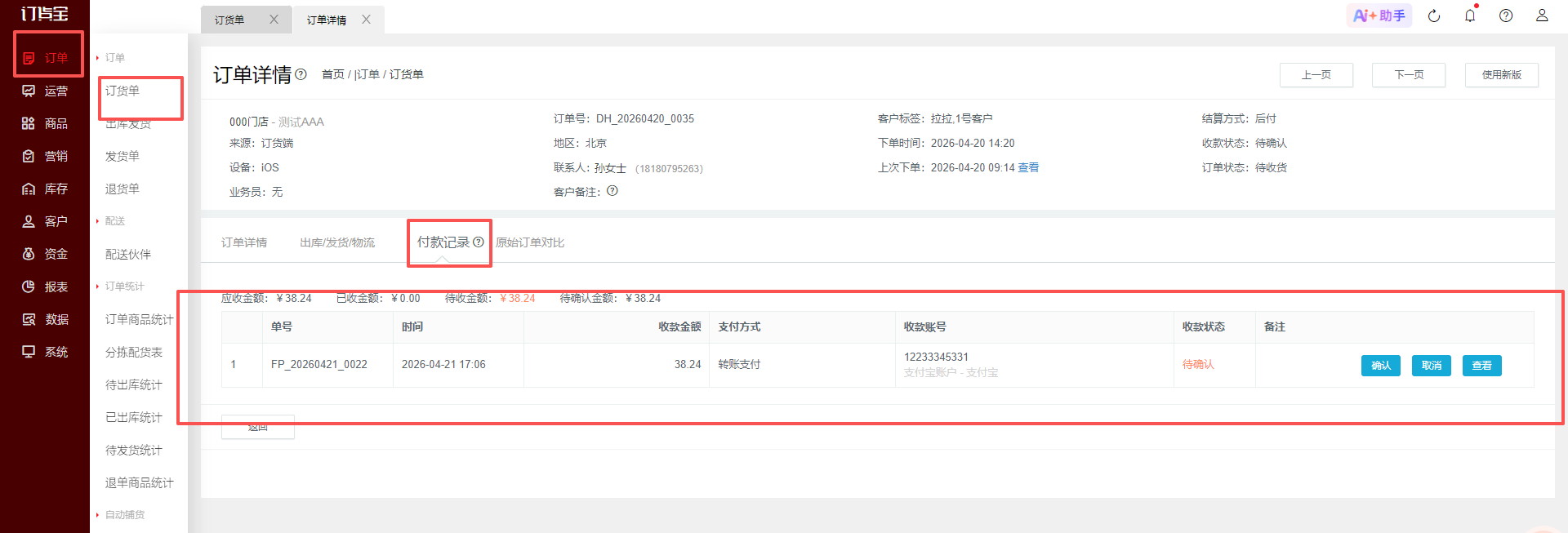Click the 使用新版 button
1568x533 pixels.
click(1502, 75)
